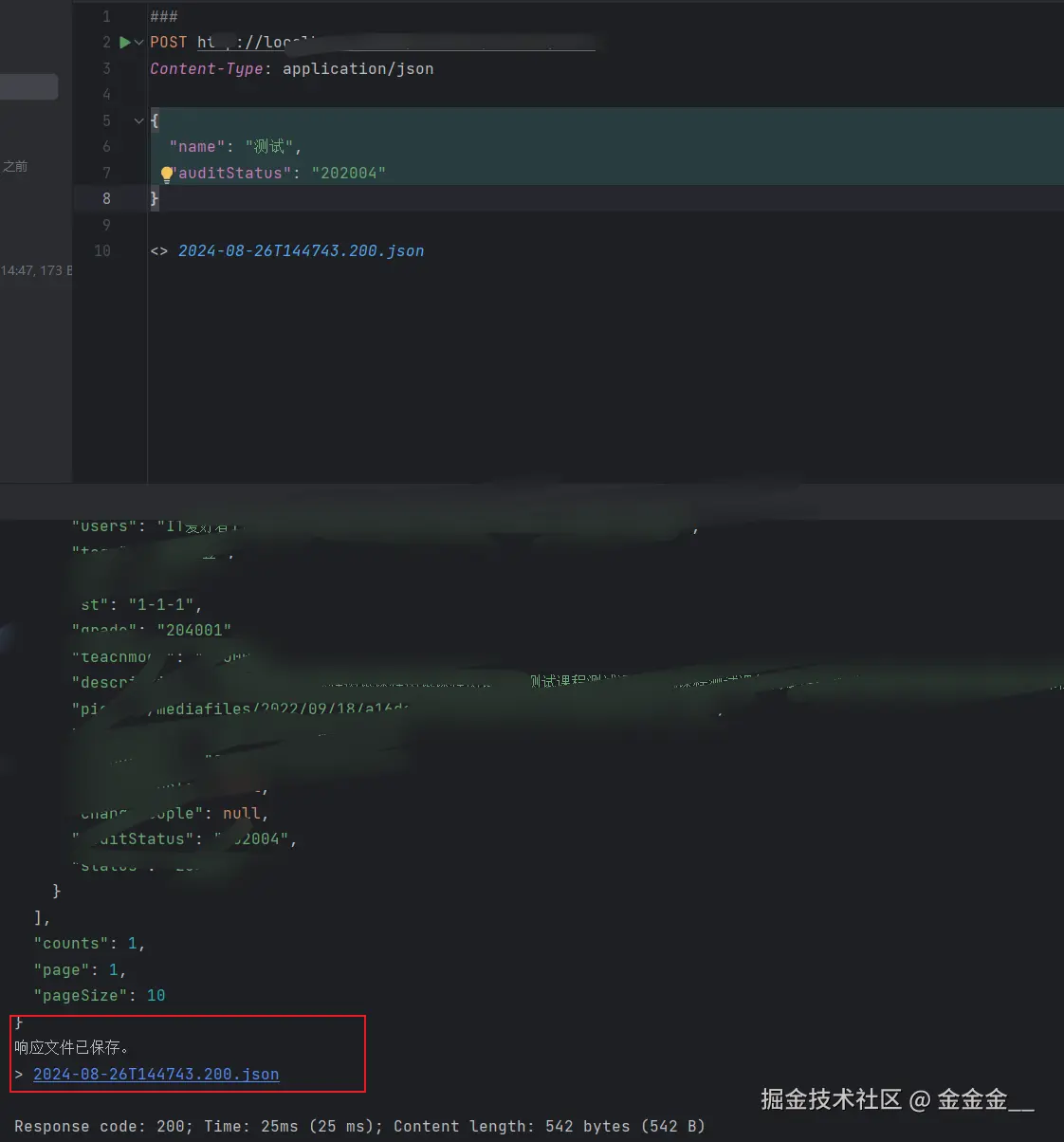Click the "204001" value in response output

tap(193, 631)
